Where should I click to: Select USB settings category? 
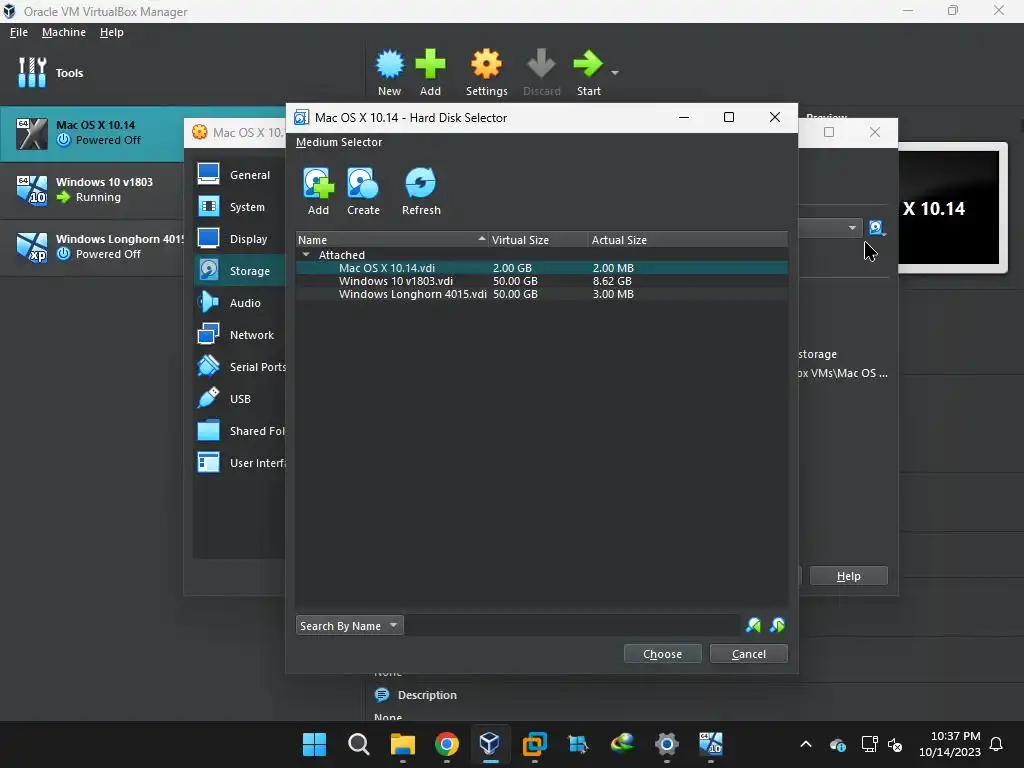pyautogui.click(x=240, y=398)
